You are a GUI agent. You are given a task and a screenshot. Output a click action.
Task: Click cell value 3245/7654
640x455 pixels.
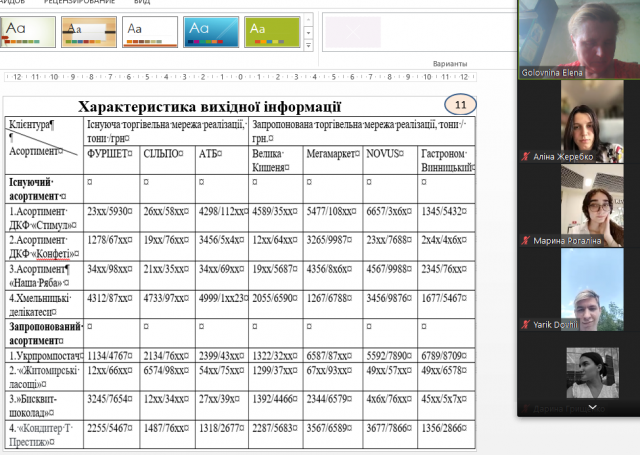(x=109, y=399)
